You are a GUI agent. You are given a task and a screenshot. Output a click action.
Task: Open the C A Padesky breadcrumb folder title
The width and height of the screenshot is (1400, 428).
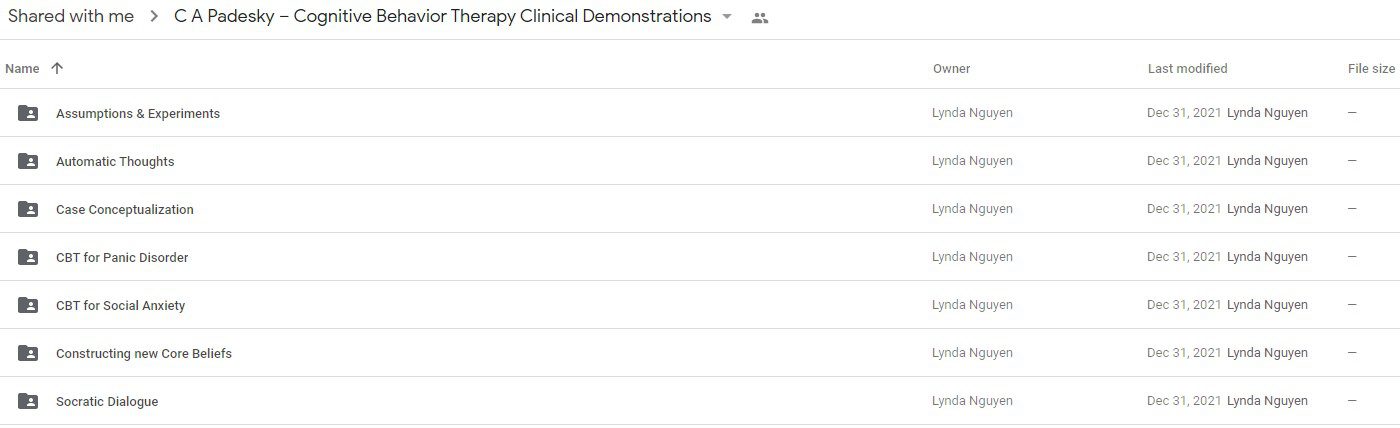point(443,16)
